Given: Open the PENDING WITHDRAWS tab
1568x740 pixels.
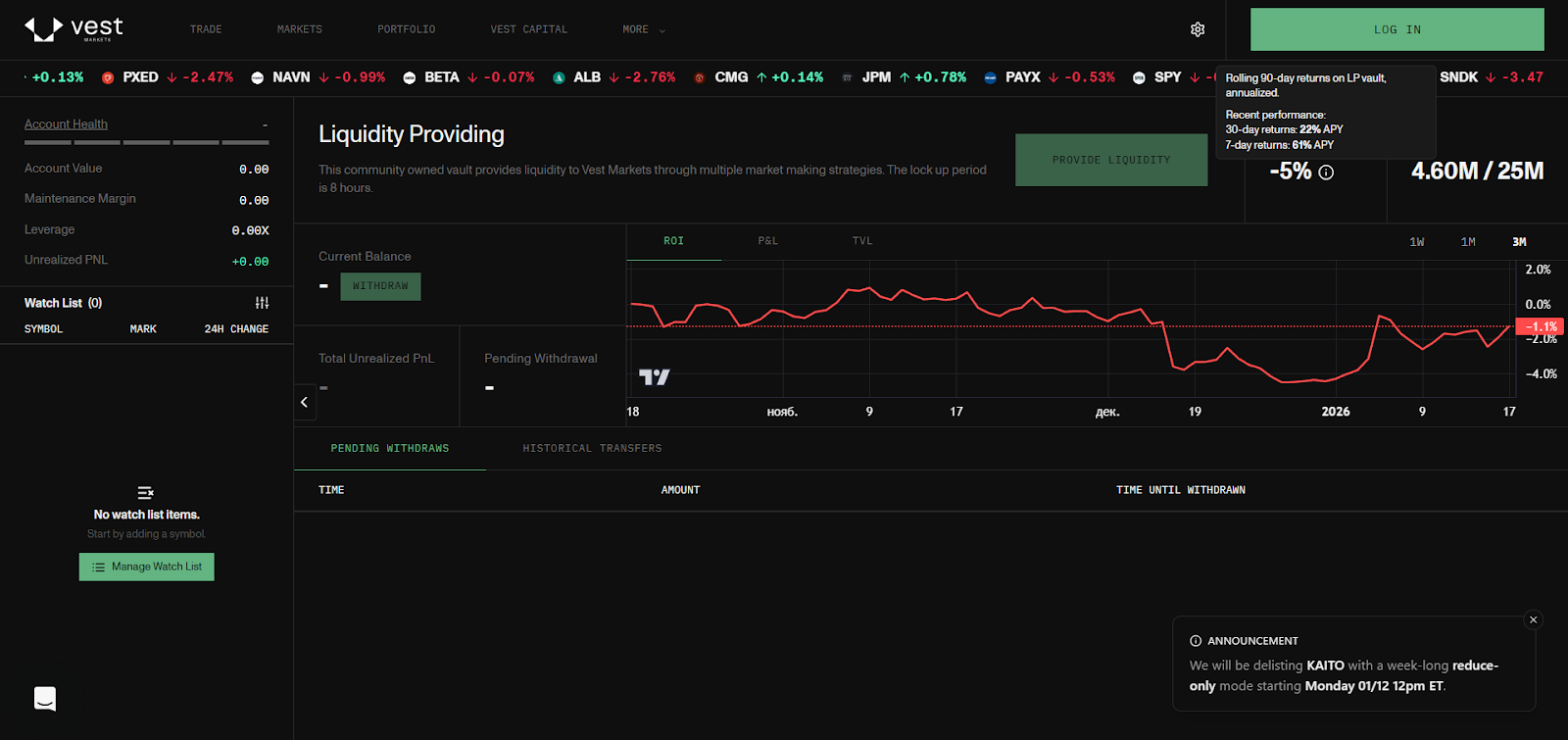Looking at the screenshot, I should [x=390, y=449].
